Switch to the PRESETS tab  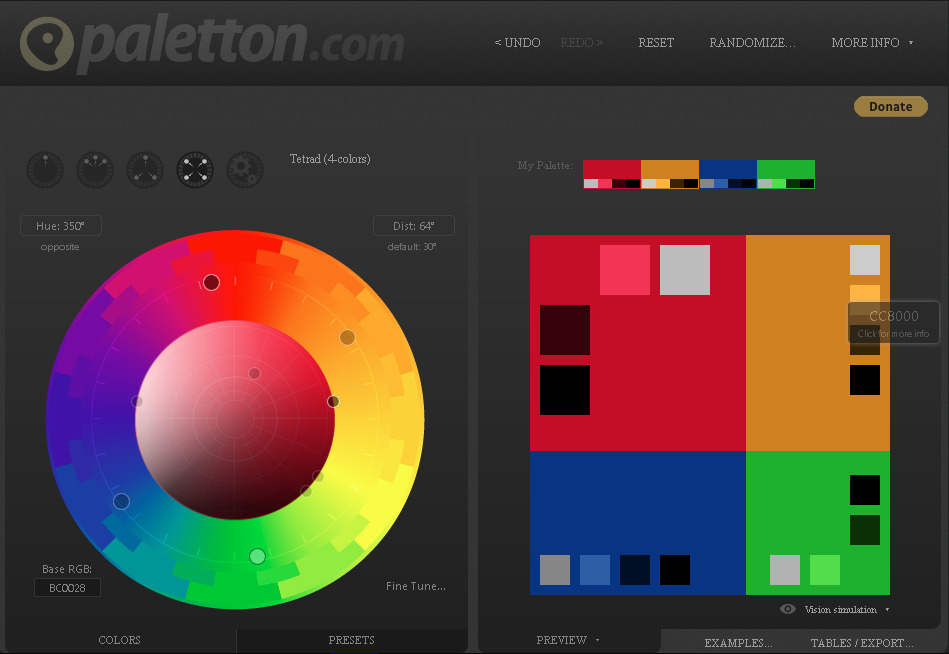[352, 640]
